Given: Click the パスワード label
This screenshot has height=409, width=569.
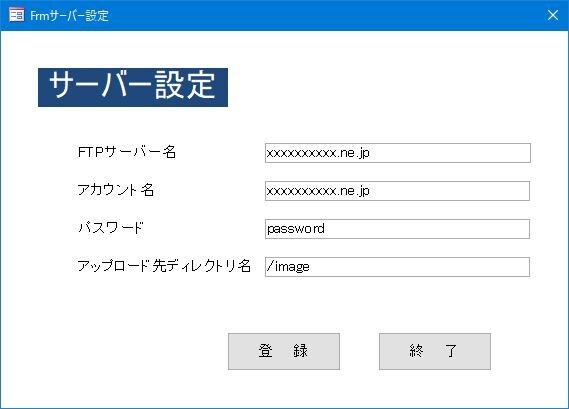Looking at the screenshot, I should [111, 228].
